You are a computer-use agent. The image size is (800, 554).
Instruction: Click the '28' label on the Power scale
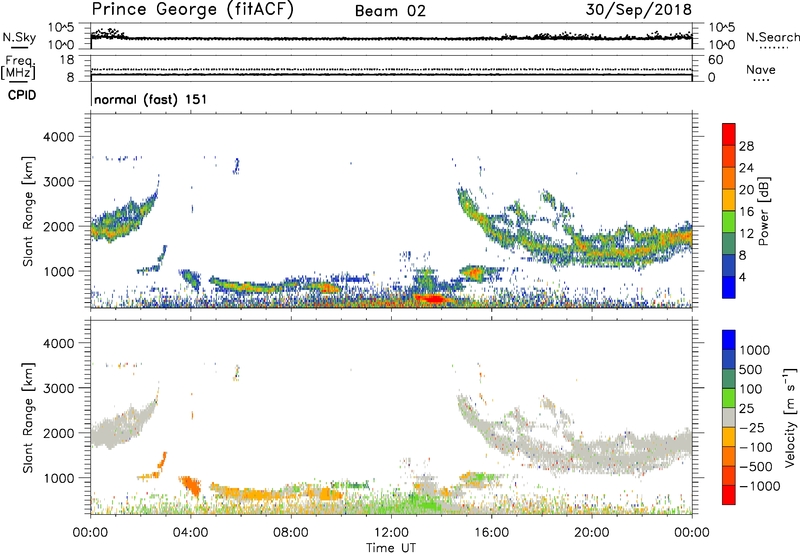click(x=746, y=146)
